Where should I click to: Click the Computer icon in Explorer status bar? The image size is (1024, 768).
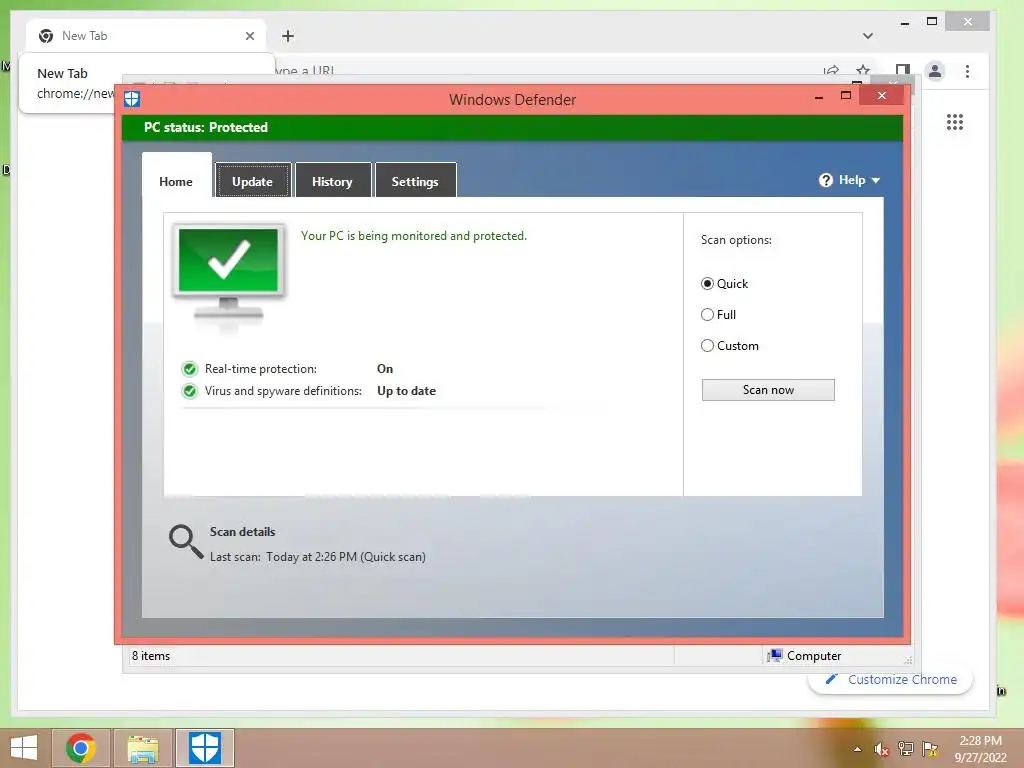coord(775,656)
